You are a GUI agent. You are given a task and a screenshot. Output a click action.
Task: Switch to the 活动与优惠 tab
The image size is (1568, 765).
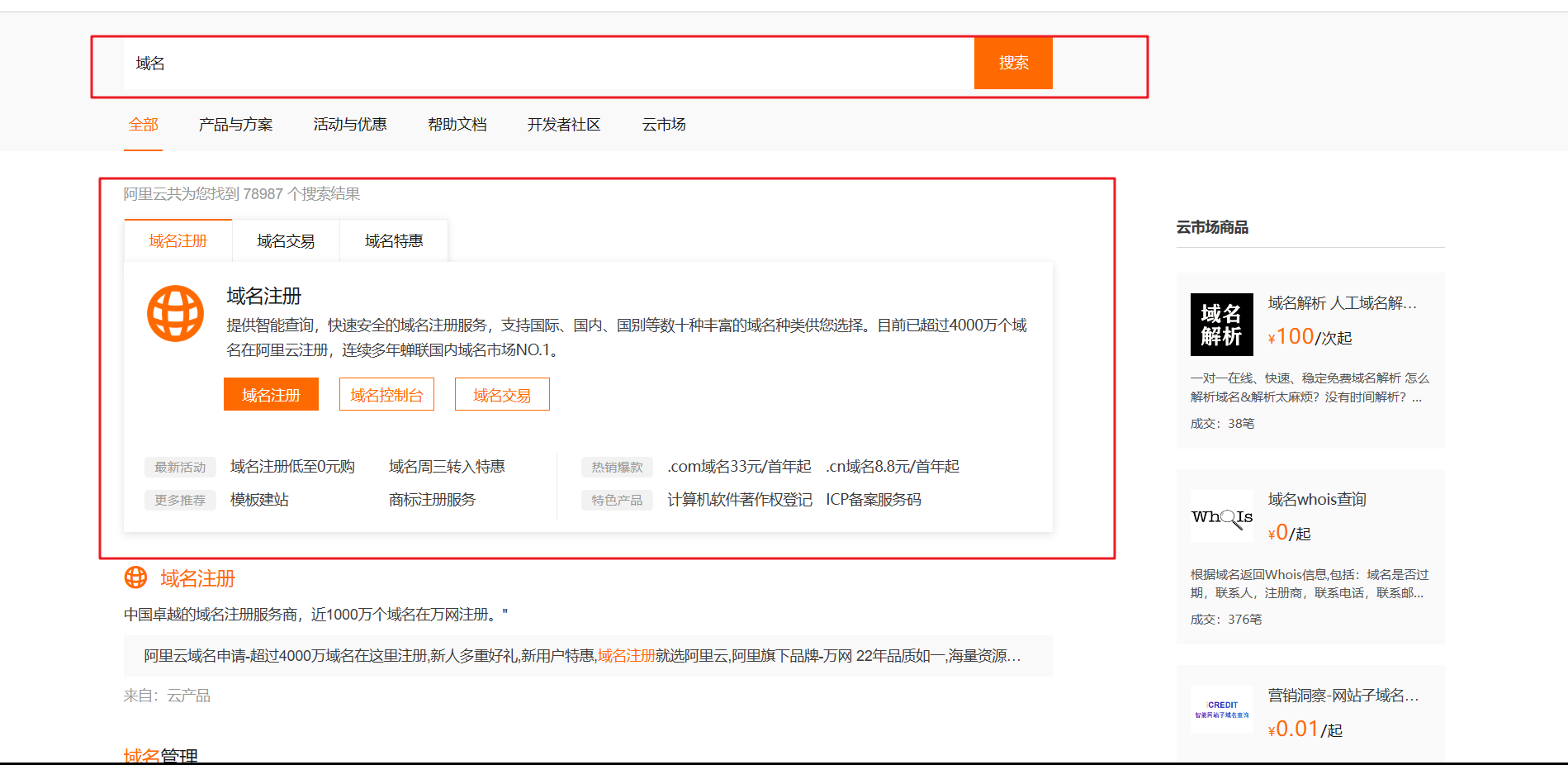point(350,125)
